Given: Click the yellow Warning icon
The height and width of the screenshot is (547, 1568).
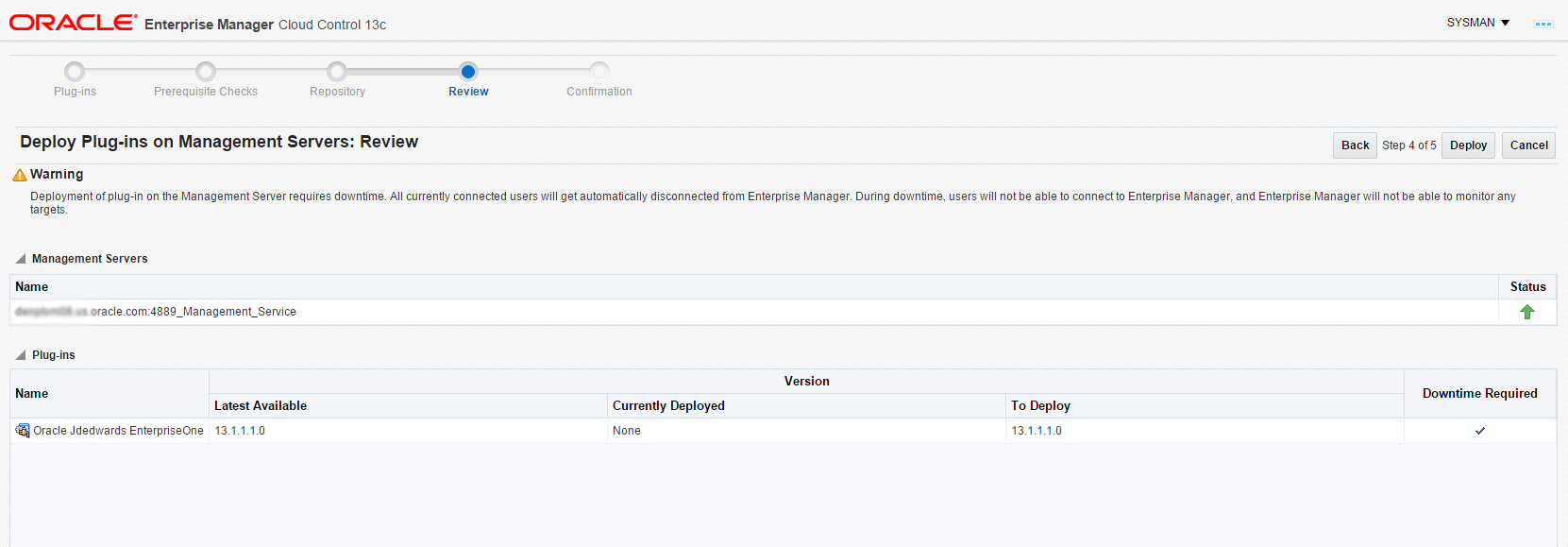Looking at the screenshot, I should (x=20, y=175).
